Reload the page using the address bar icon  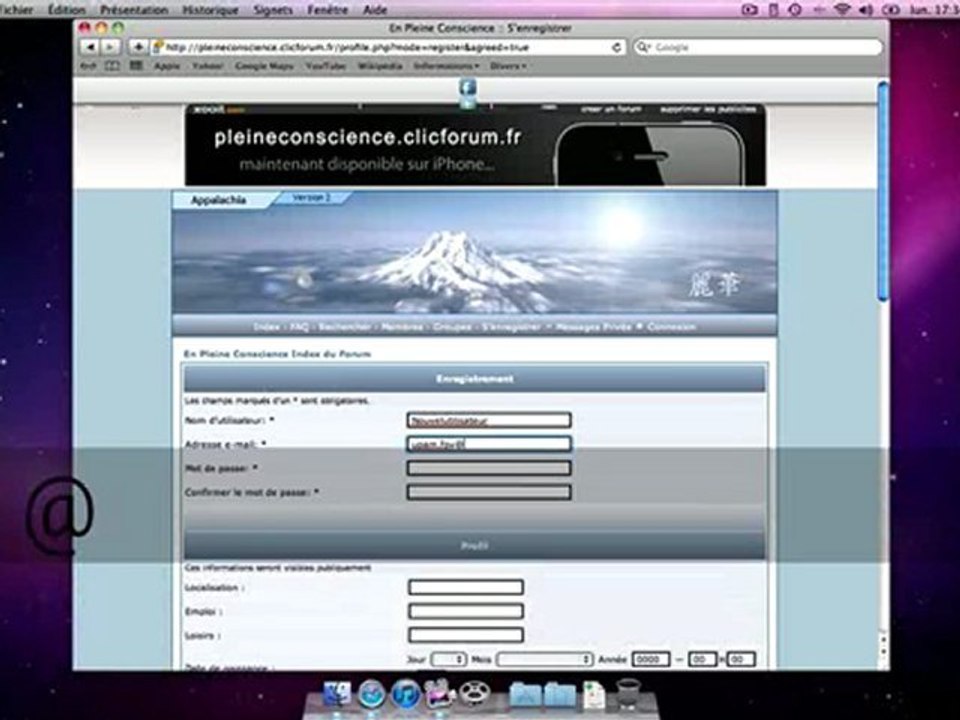(617, 47)
